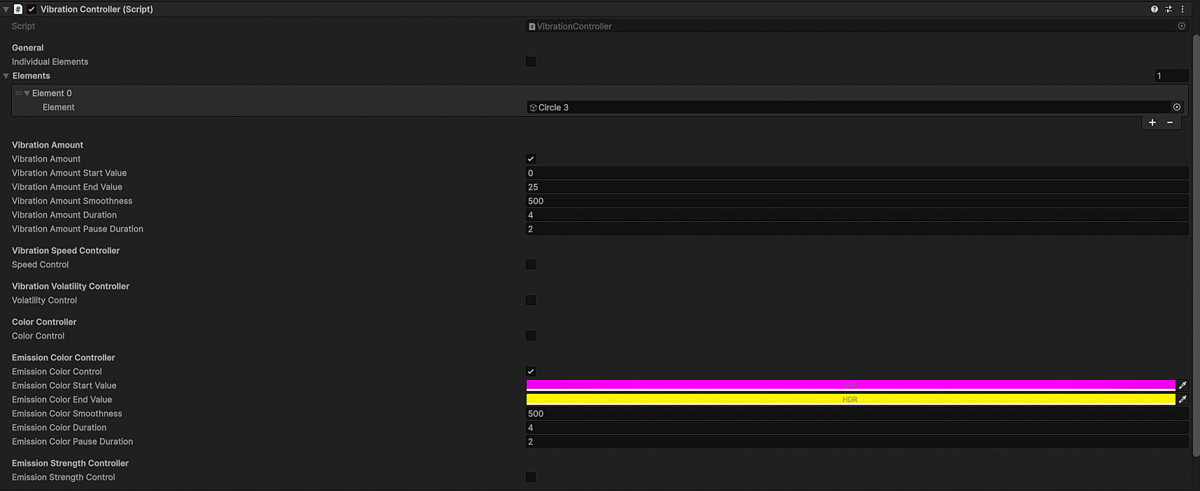Click the Speed Control label
1200x491 pixels.
(40, 265)
